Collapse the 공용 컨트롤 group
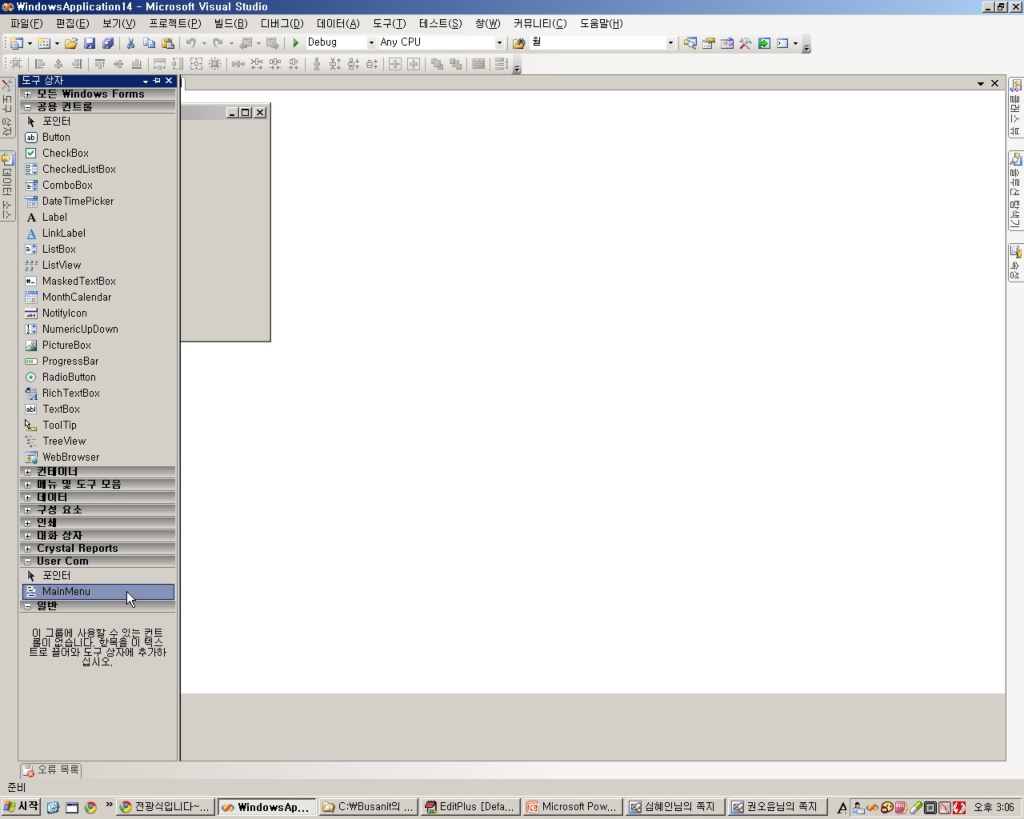 coord(27,106)
